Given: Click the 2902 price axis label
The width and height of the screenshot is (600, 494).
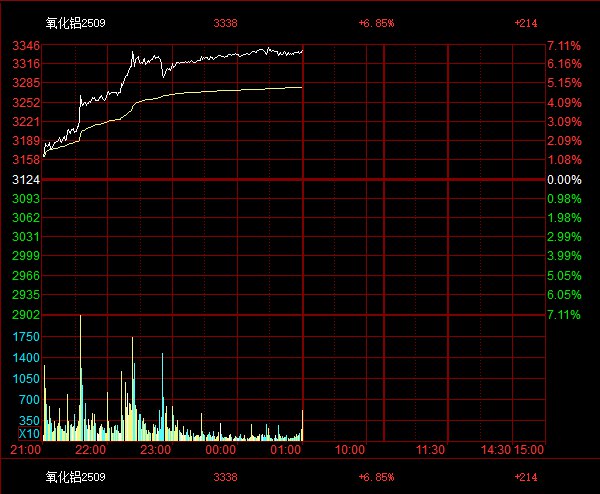Looking at the screenshot, I should [26, 315].
